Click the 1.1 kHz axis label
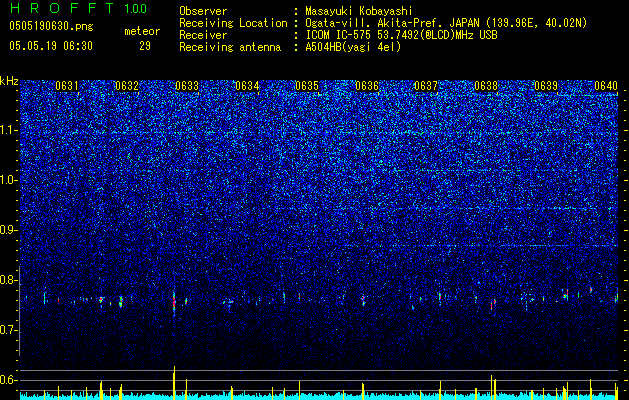 click(x=9, y=130)
